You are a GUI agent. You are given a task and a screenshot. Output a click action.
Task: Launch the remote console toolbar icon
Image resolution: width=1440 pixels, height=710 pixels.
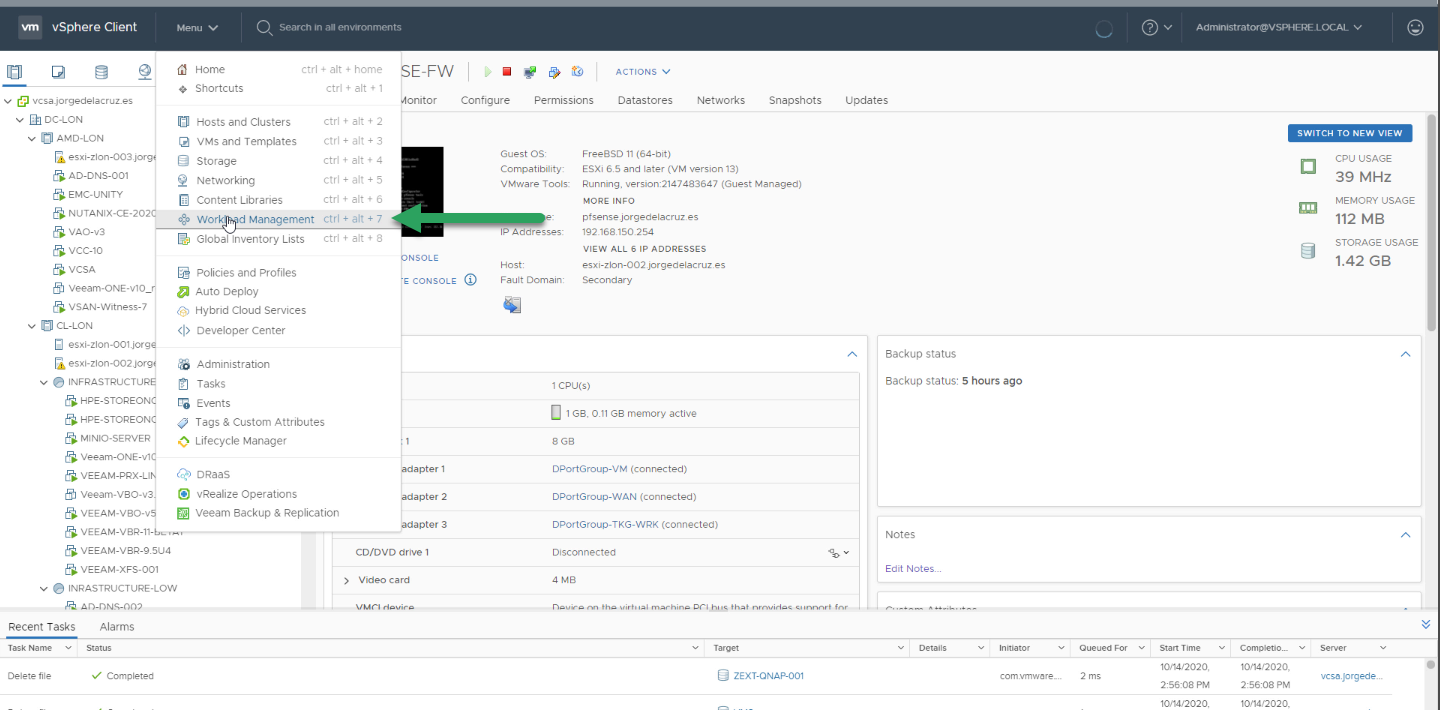click(x=530, y=72)
